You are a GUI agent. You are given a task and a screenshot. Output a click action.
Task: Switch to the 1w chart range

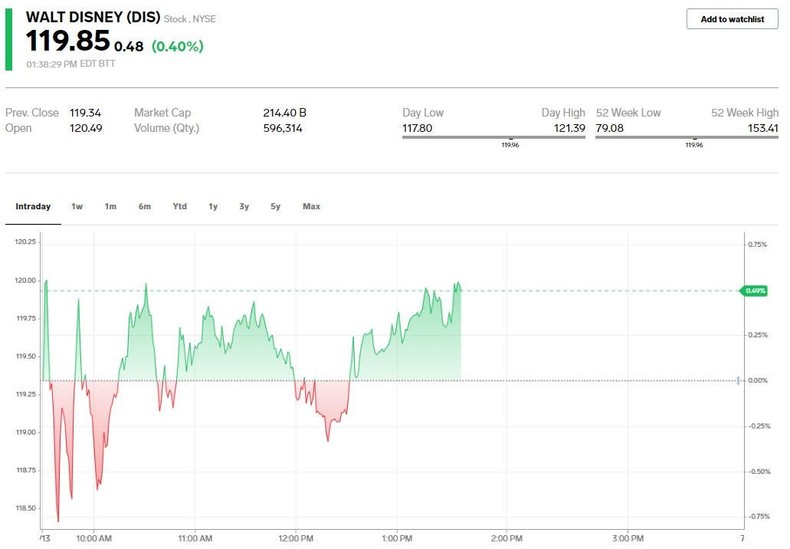pyautogui.click(x=77, y=207)
